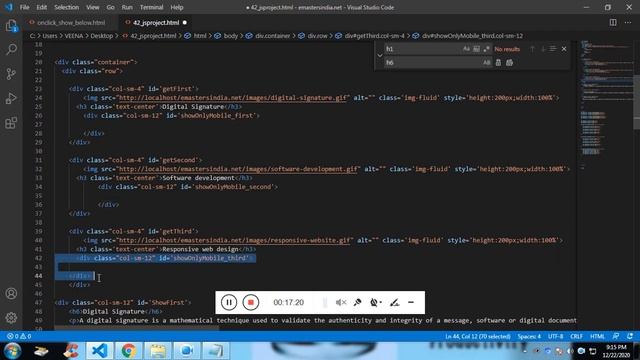Collapse the replace row chevron
Image resolution: width=640 pixels, height=360 pixels.
(380, 56)
